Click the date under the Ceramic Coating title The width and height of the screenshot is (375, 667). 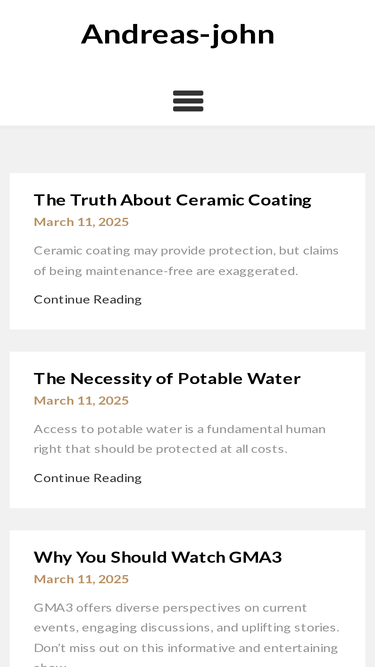[x=81, y=222]
